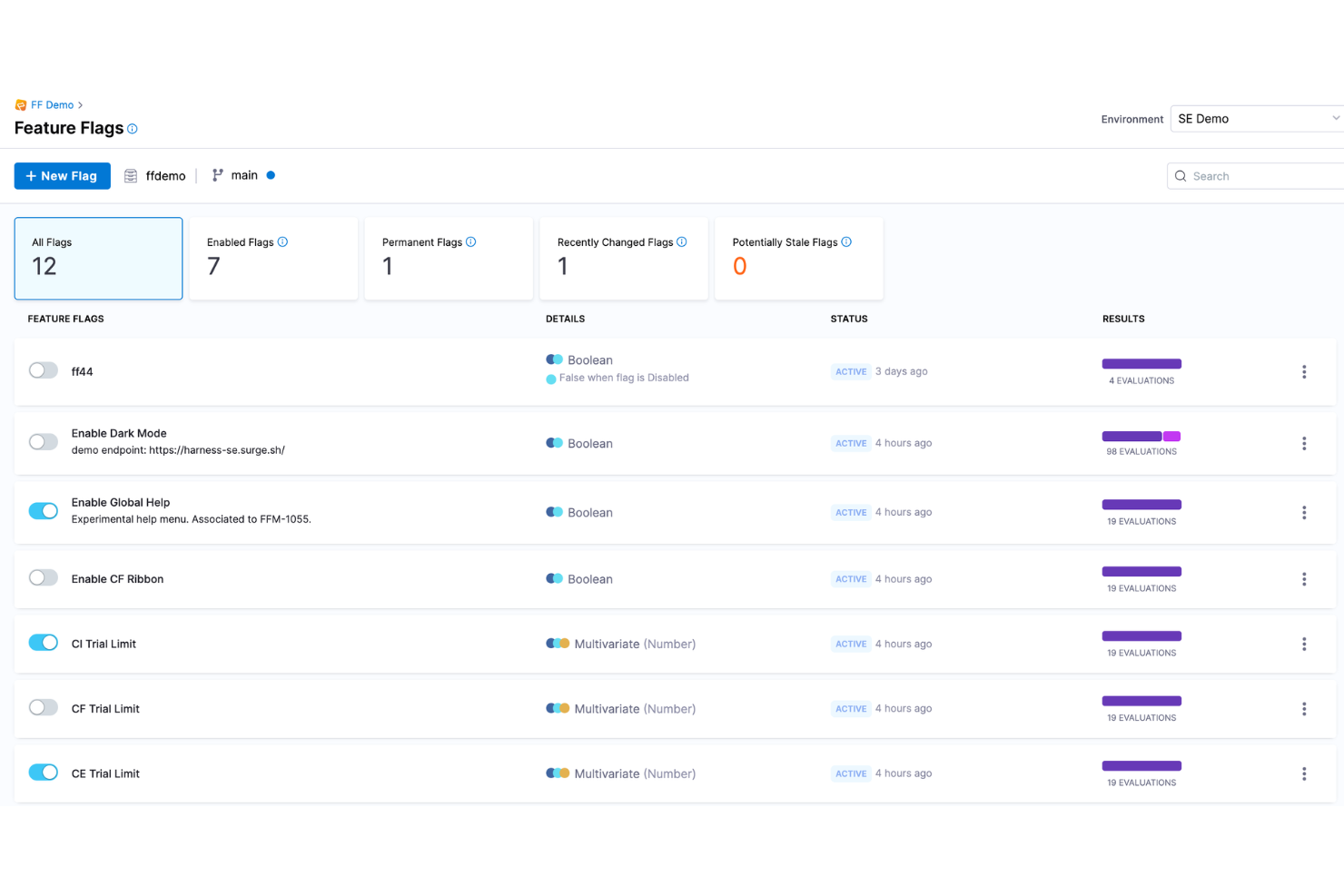Turn on the ff44 flag toggle
This screenshot has height=896, width=1344.
[43, 370]
